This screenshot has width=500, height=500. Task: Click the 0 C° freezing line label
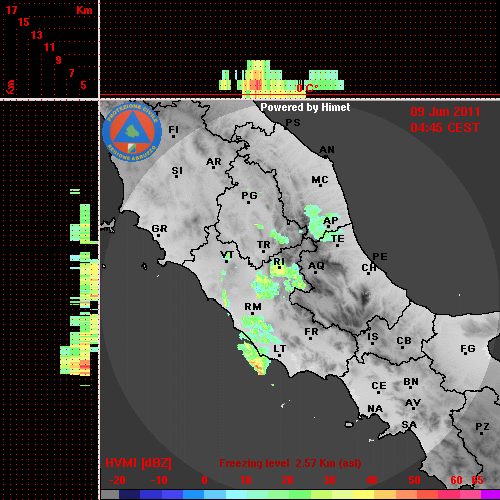307,88
